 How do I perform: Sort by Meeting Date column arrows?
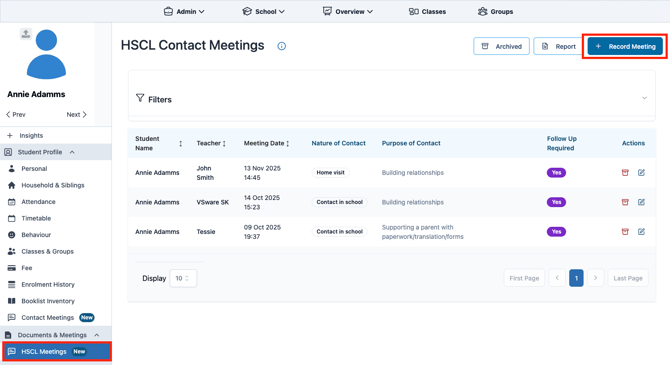[x=288, y=144]
